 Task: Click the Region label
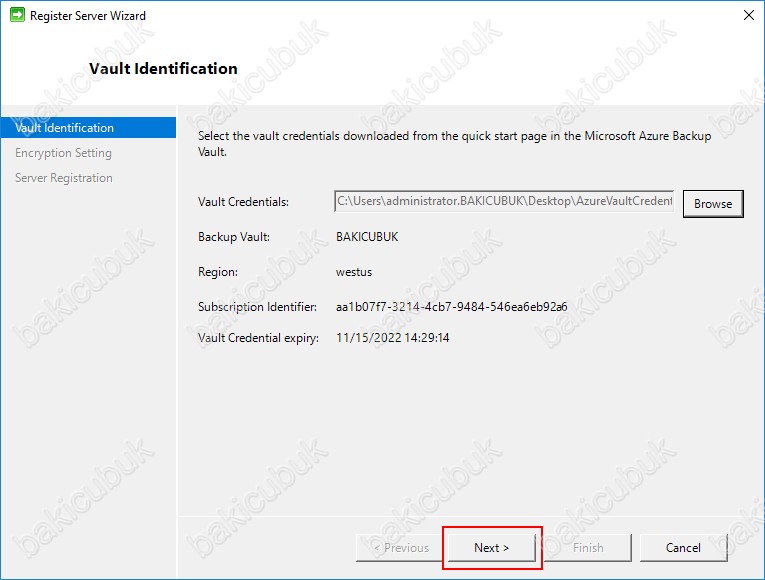[218, 272]
